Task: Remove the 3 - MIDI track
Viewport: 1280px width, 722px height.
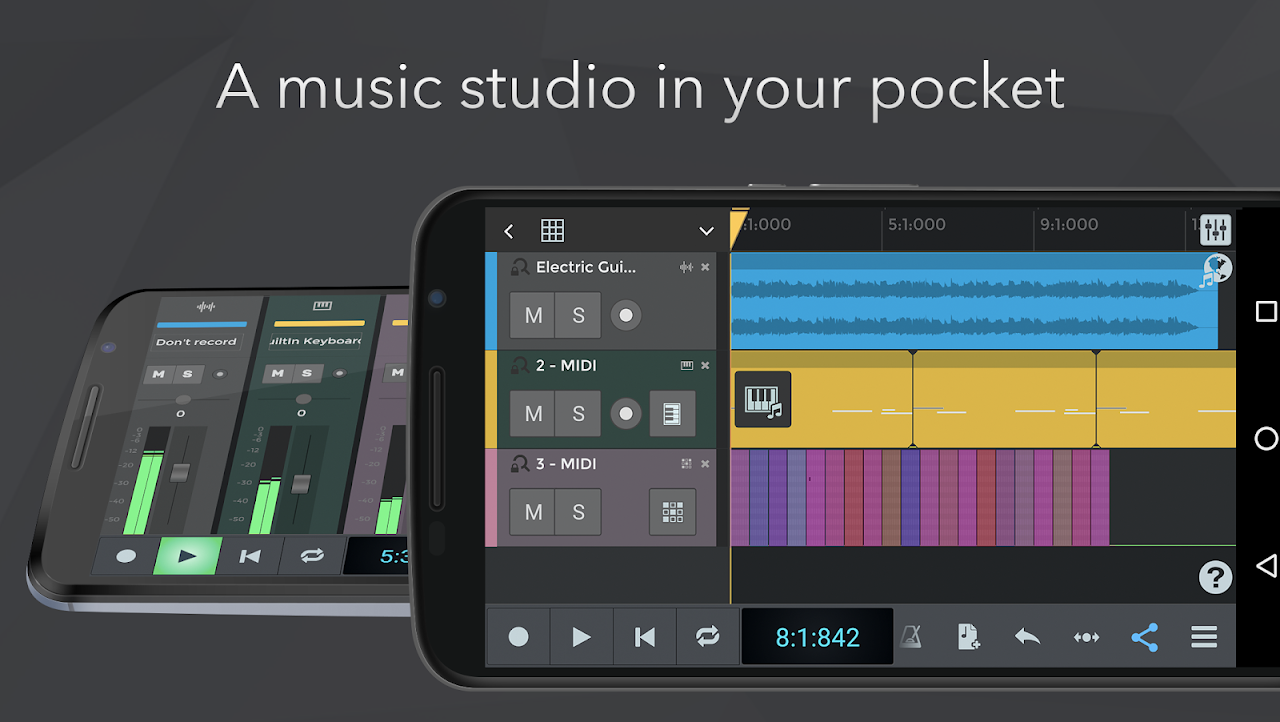Action: 705,463
